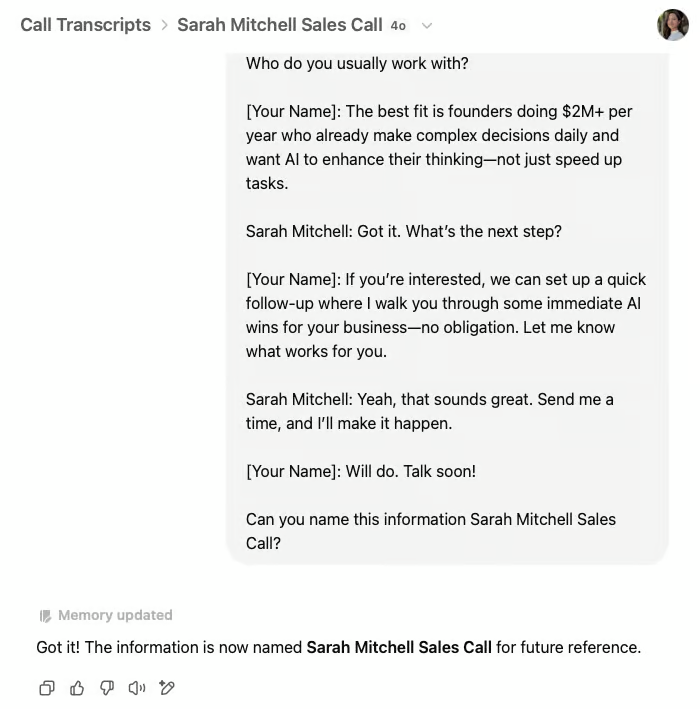700x709 pixels.
Task: Click the line 'Who do you usually work with?'
Action: click(357, 63)
